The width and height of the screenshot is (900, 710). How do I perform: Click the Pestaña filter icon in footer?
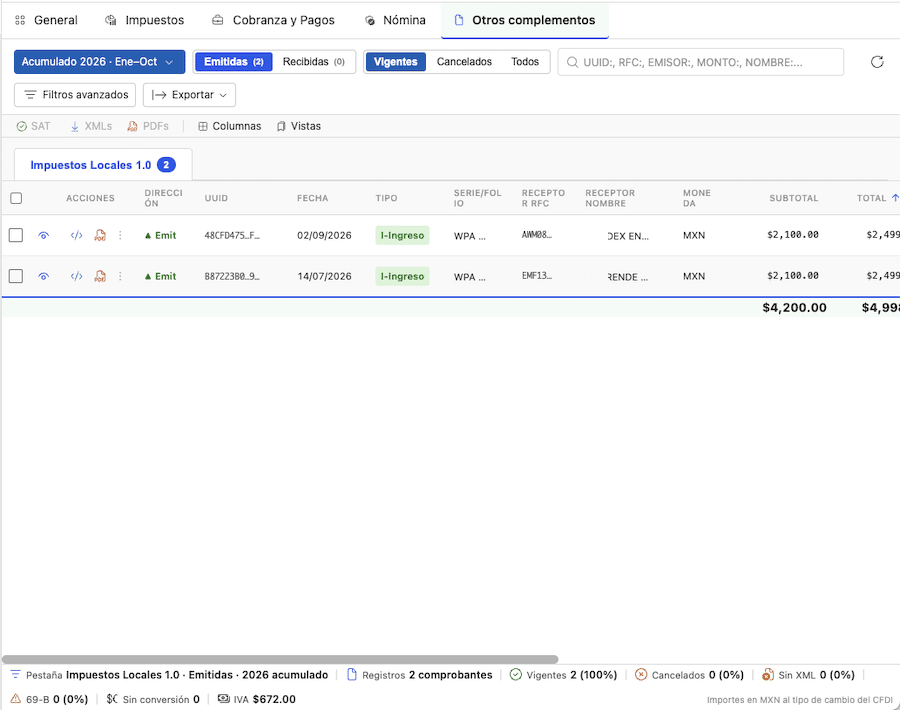[x=15, y=674]
